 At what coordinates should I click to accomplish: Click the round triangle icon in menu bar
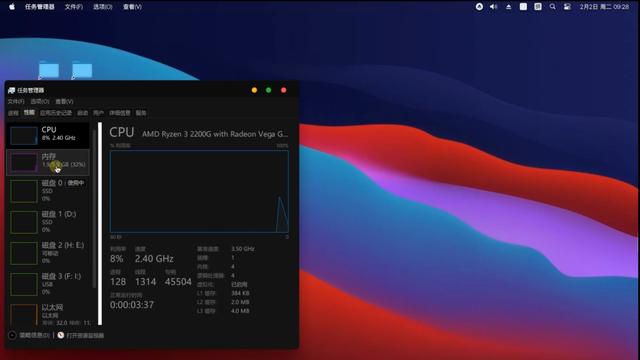[479, 7]
